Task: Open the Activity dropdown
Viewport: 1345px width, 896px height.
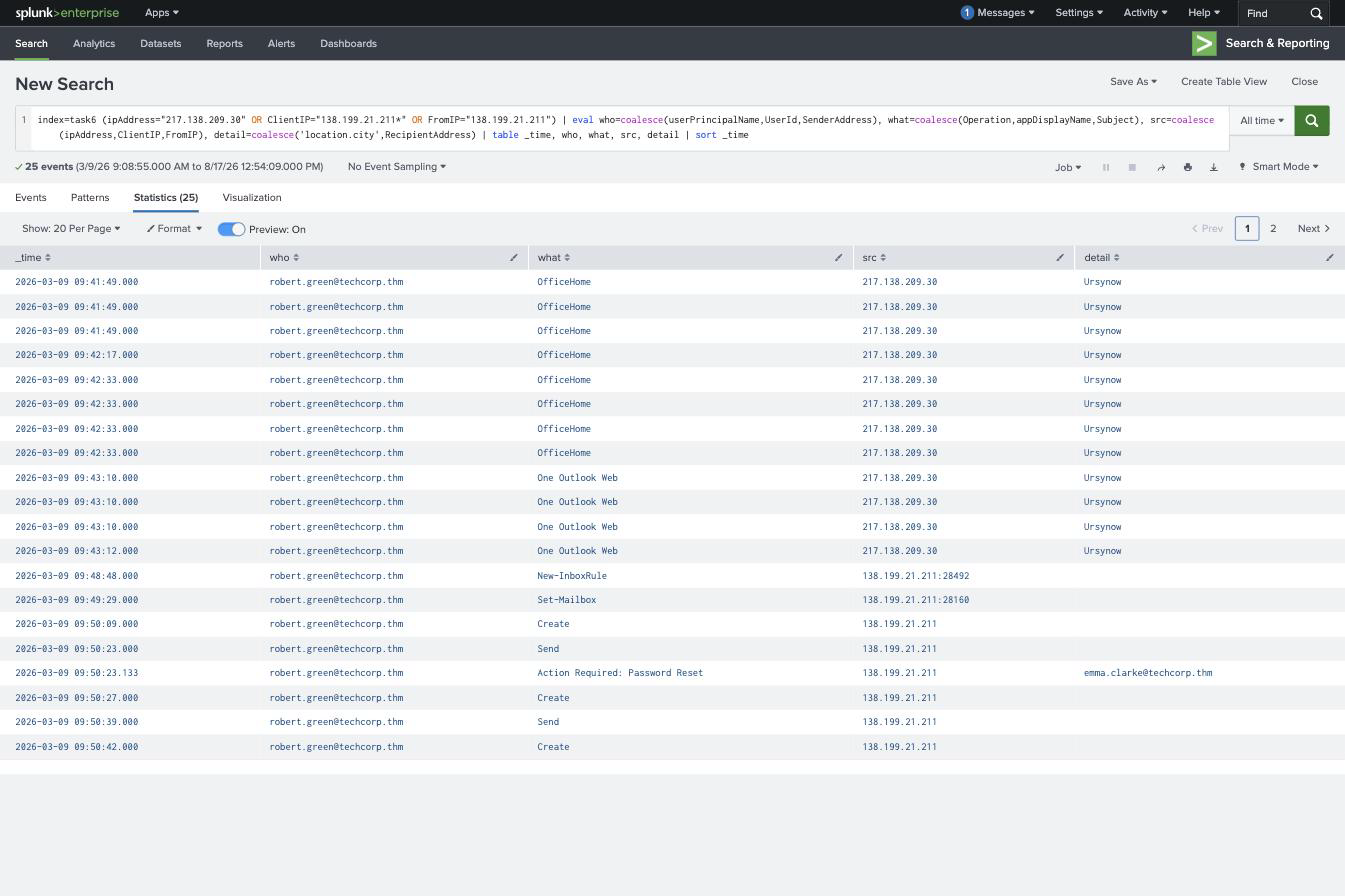Action: [x=1145, y=13]
